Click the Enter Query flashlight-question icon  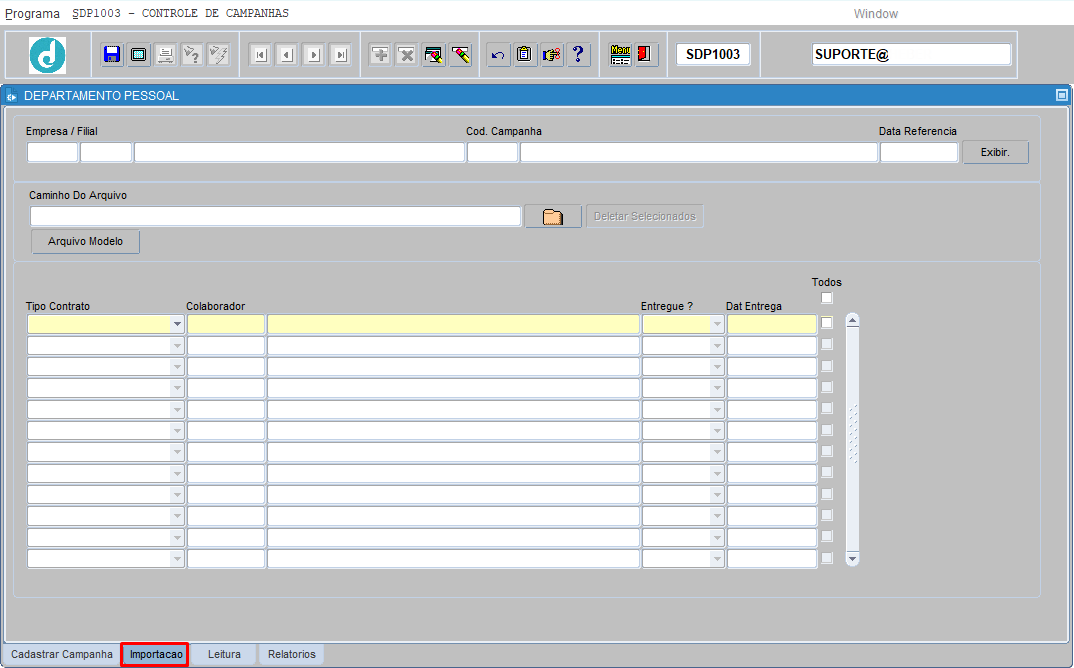(x=192, y=54)
